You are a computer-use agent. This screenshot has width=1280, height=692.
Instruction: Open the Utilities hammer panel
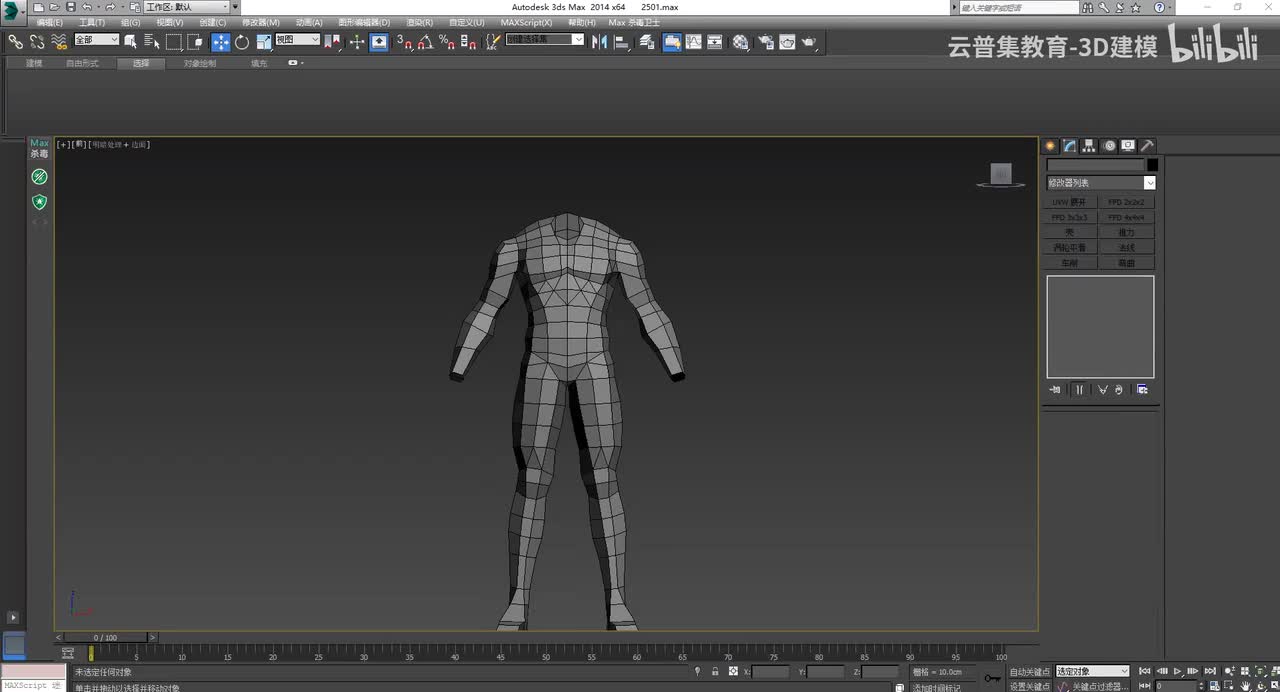click(x=1147, y=146)
